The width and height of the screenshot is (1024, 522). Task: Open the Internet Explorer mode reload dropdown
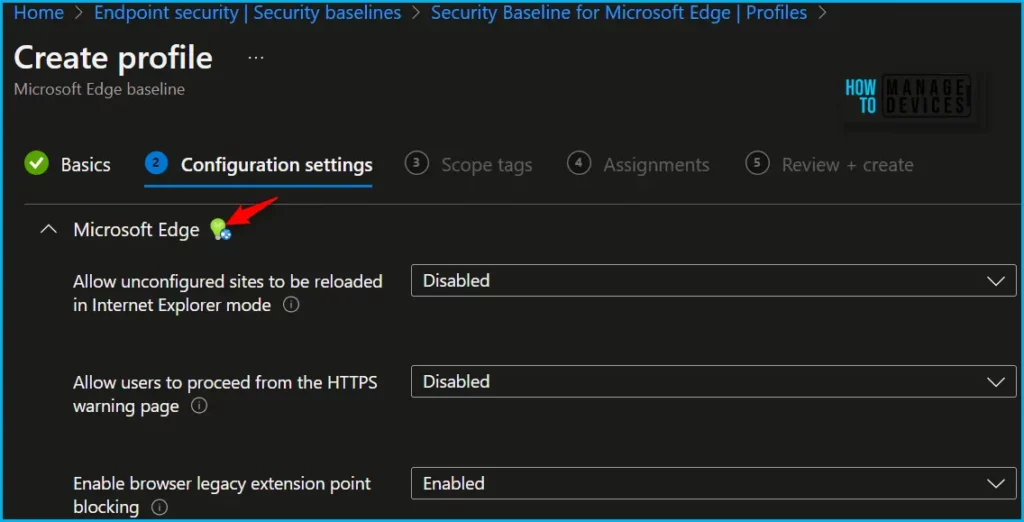click(x=714, y=281)
